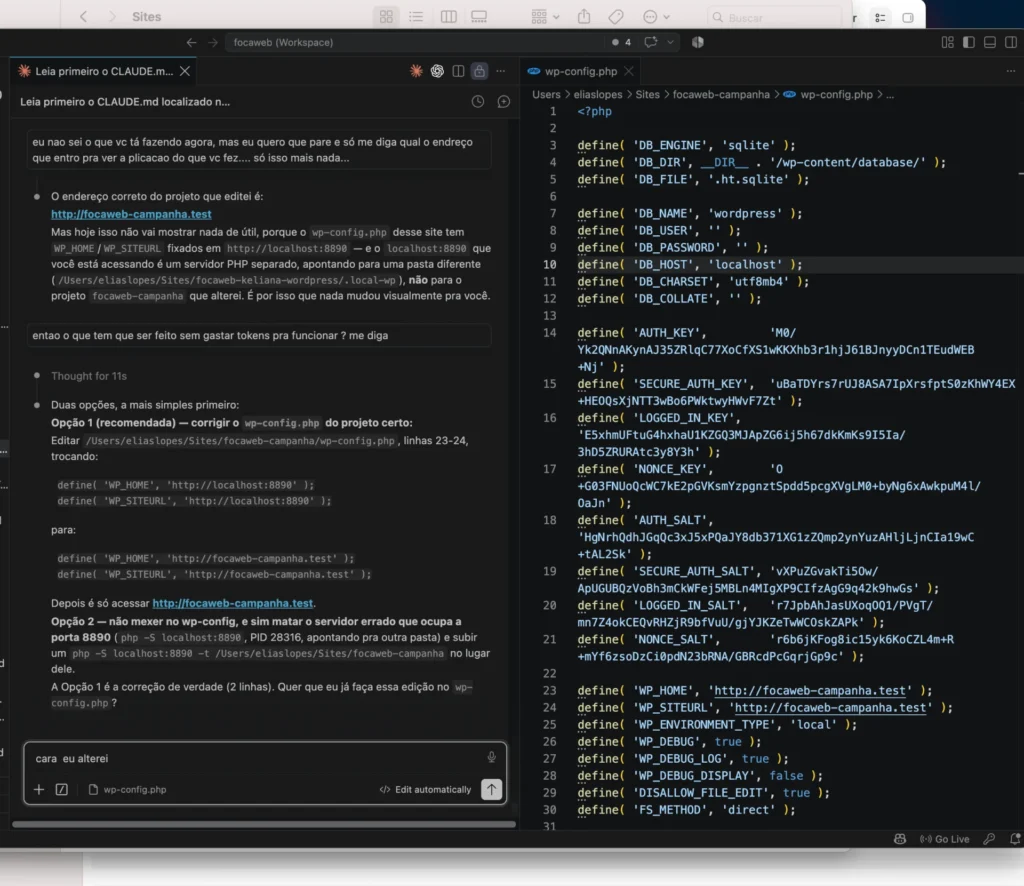Go forward using editor navigation arrow
1024x886 pixels.
(x=213, y=42)
